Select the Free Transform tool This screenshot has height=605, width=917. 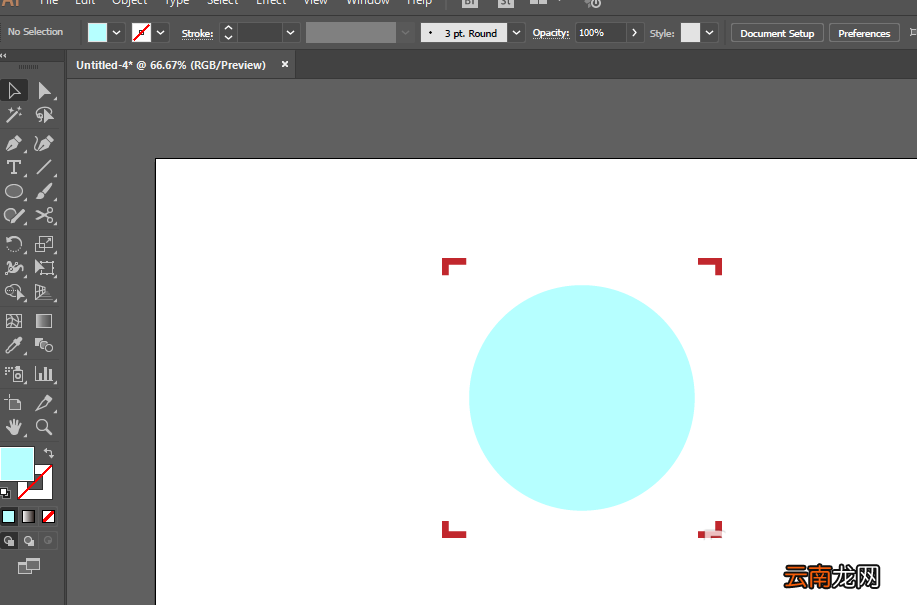click(x=44, y=268)
